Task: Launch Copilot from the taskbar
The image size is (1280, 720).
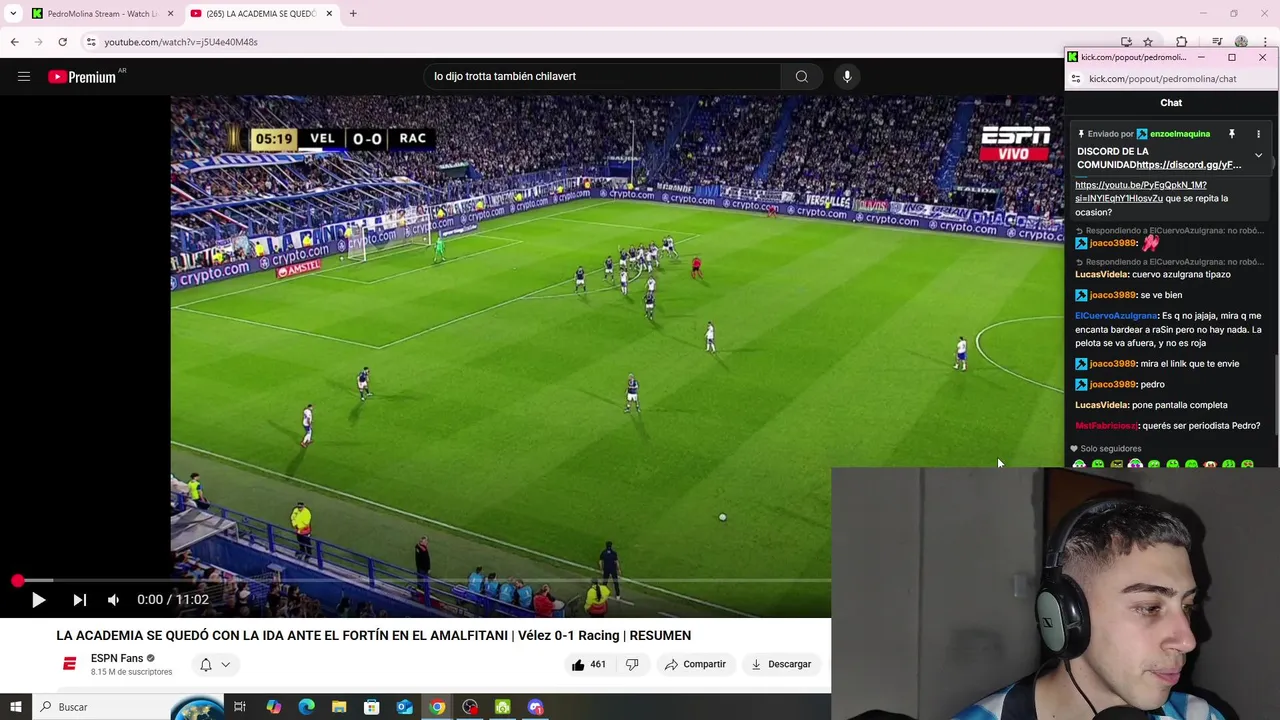Action: pyautogui.click(x=274, y=707)
